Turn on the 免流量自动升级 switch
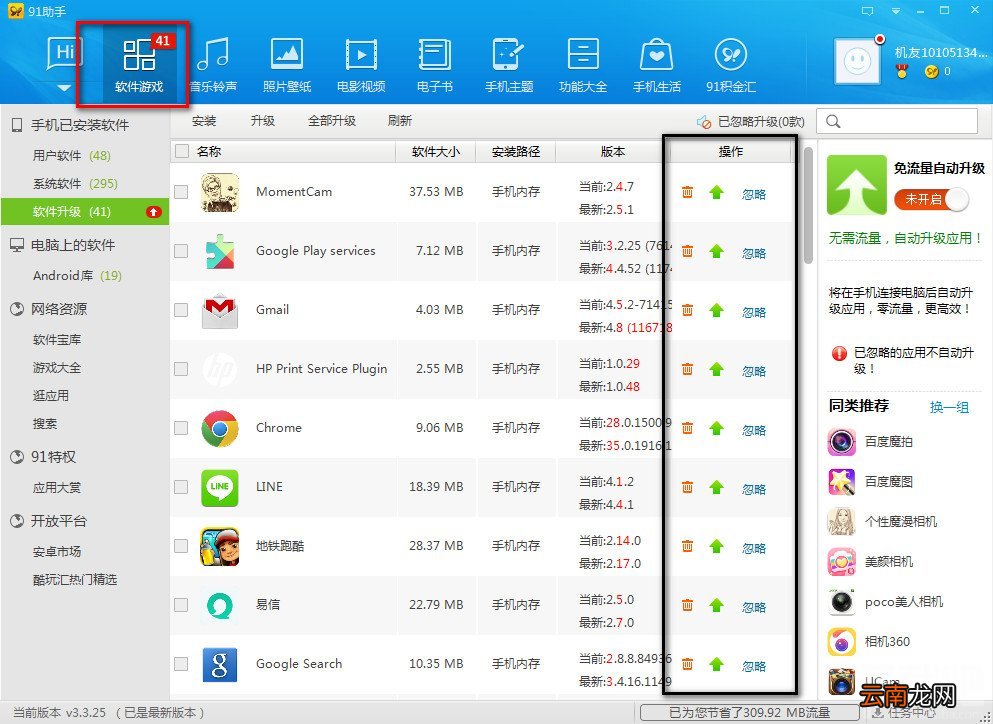The width and height of the screenshot is (993, 724). coord(932,200)
